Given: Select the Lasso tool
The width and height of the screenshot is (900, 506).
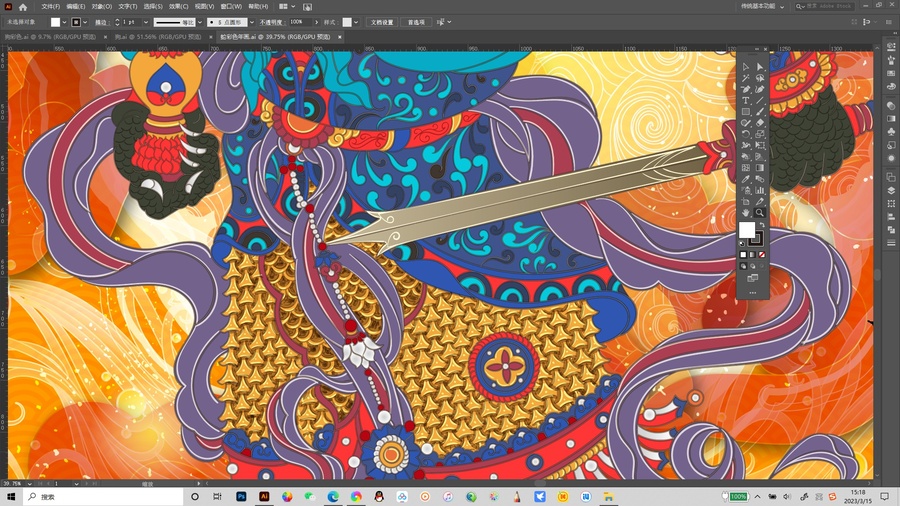Looking at the screenshot, I should tap(760, 78).
